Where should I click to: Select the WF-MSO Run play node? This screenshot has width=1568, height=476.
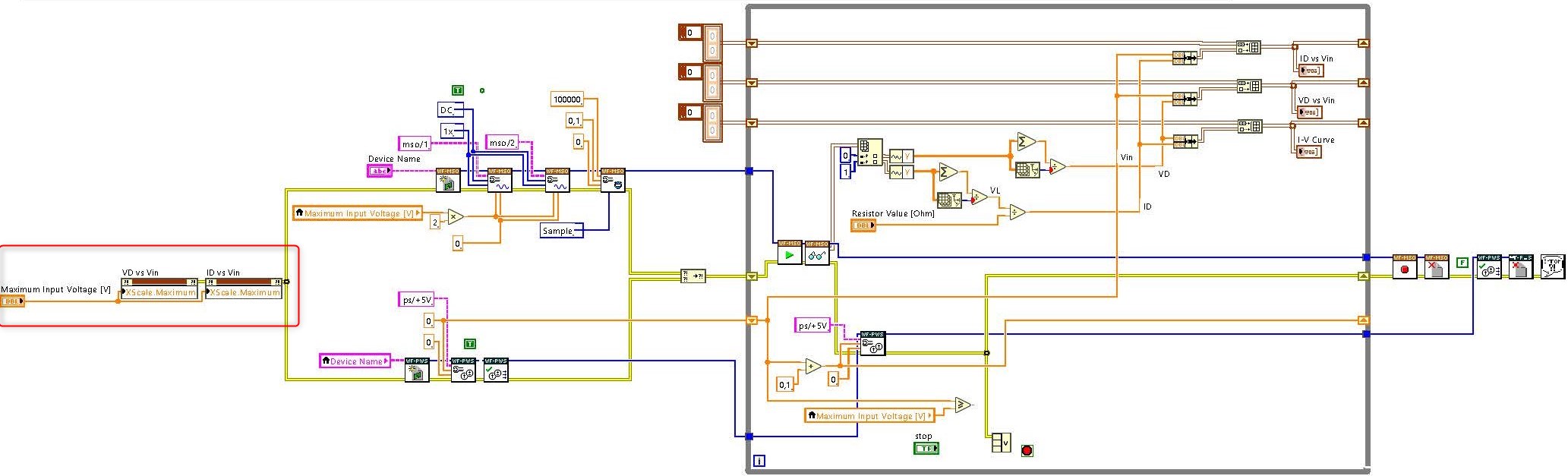[790, 252]
